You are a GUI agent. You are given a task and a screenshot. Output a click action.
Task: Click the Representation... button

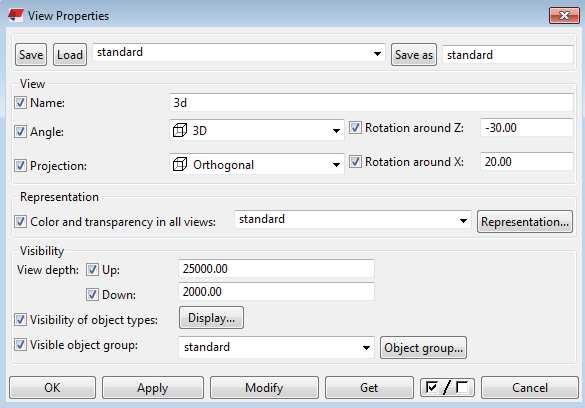[x=525, y=222]
